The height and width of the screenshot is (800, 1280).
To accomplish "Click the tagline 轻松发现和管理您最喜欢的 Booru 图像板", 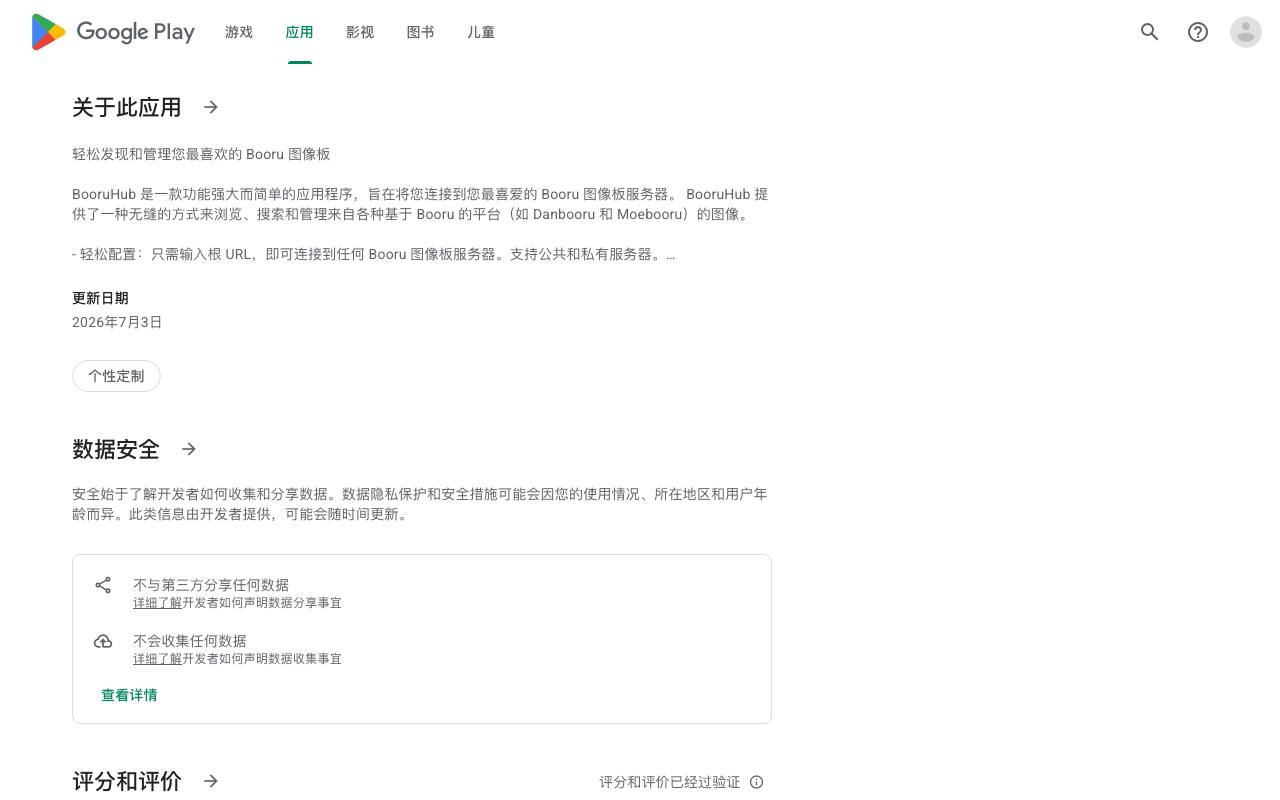I will (201, 154).
